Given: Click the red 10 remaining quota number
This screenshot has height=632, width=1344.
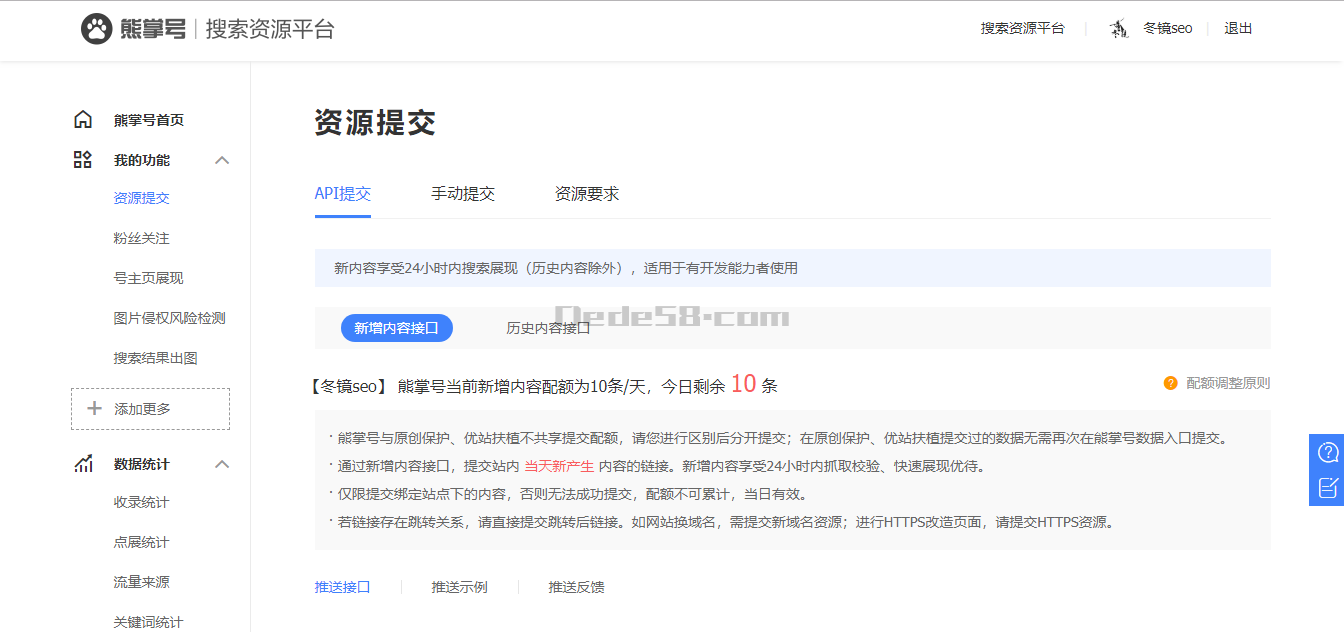Looking at the screenshot, I should (x=743, y=384).
